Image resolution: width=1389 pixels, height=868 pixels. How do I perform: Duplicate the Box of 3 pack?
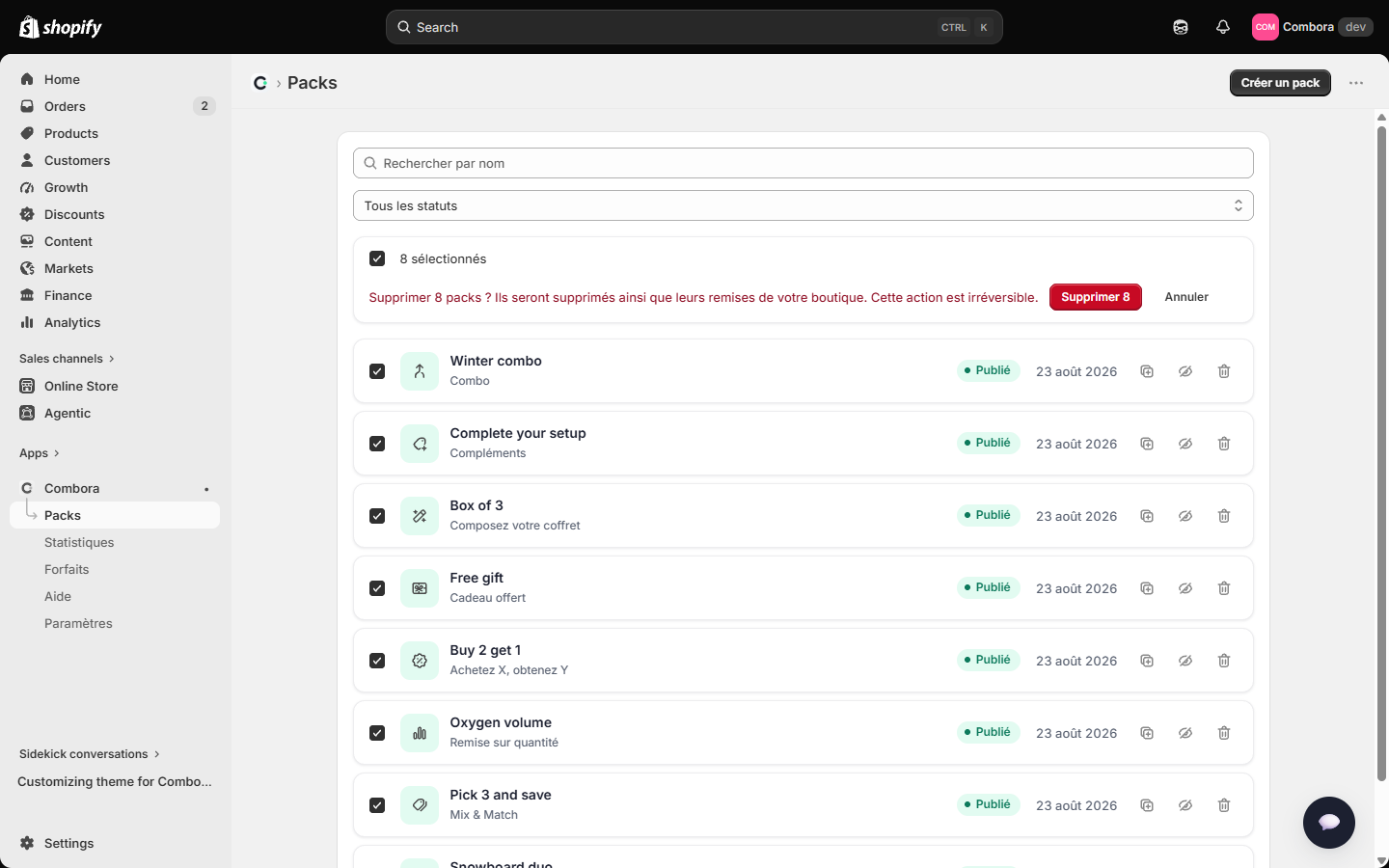click(x=1147, y=516)
